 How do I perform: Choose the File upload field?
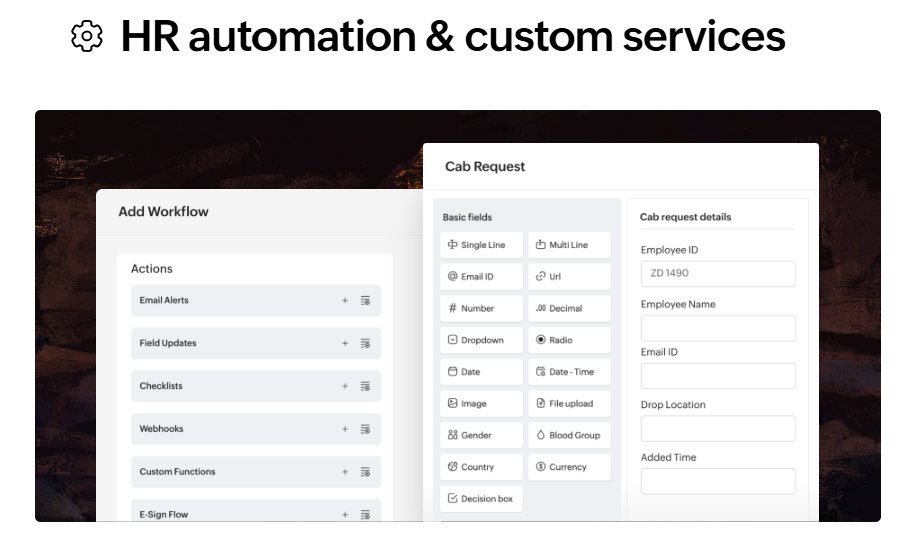coord(569,404)
